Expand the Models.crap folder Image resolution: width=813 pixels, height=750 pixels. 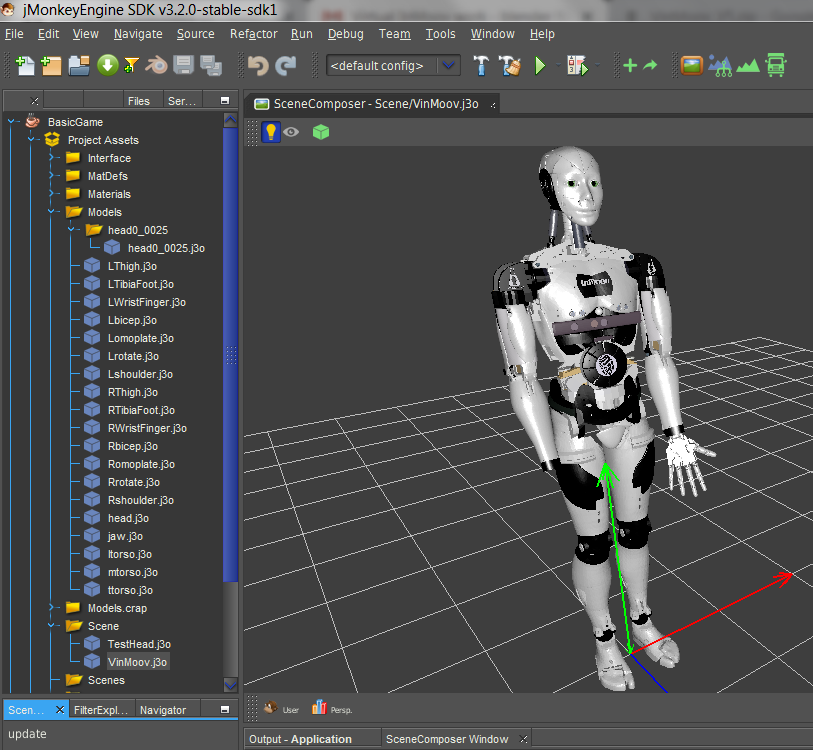pos(52,607)
